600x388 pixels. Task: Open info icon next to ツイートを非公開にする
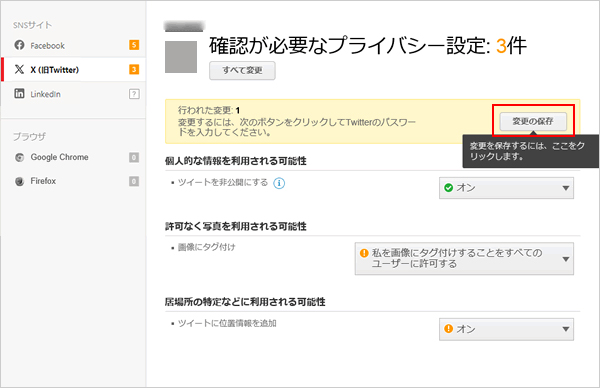pyautogui.click(x=279, y=183)
